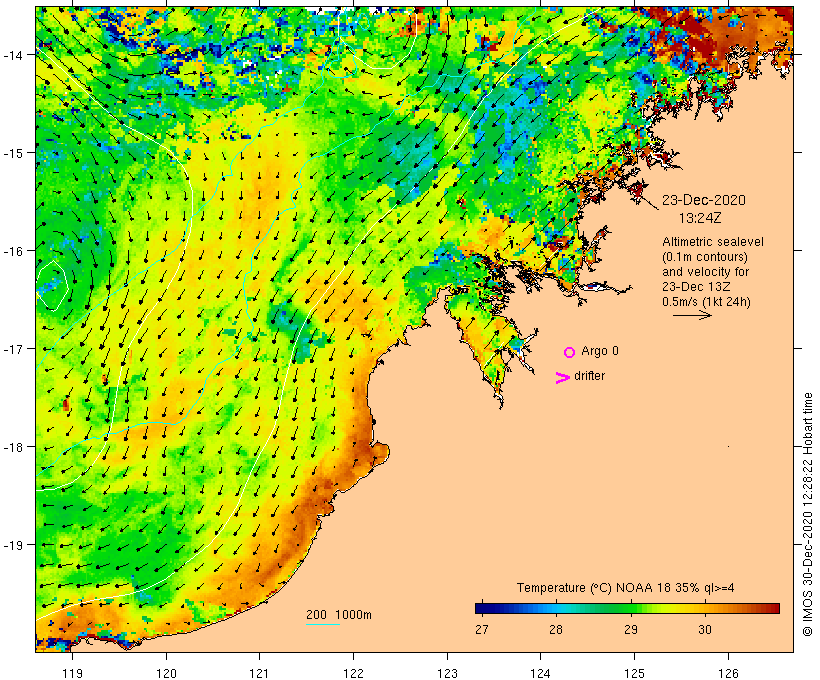Click the magenta Argo 0 circle marker
This screenshot has width=820, height=680.
[570, 352]
